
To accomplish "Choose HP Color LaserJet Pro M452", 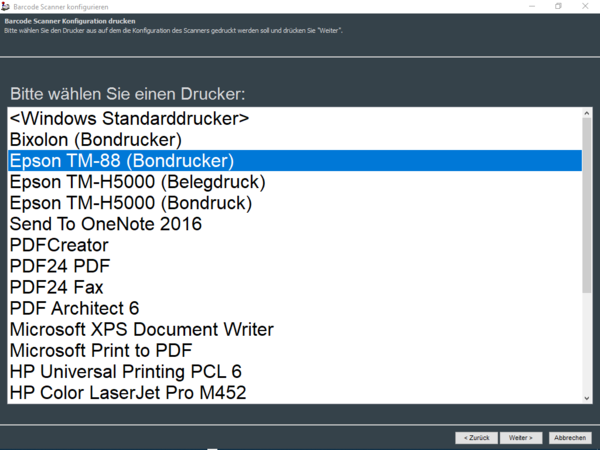I will pyautogui.click(x=128, y=392).
